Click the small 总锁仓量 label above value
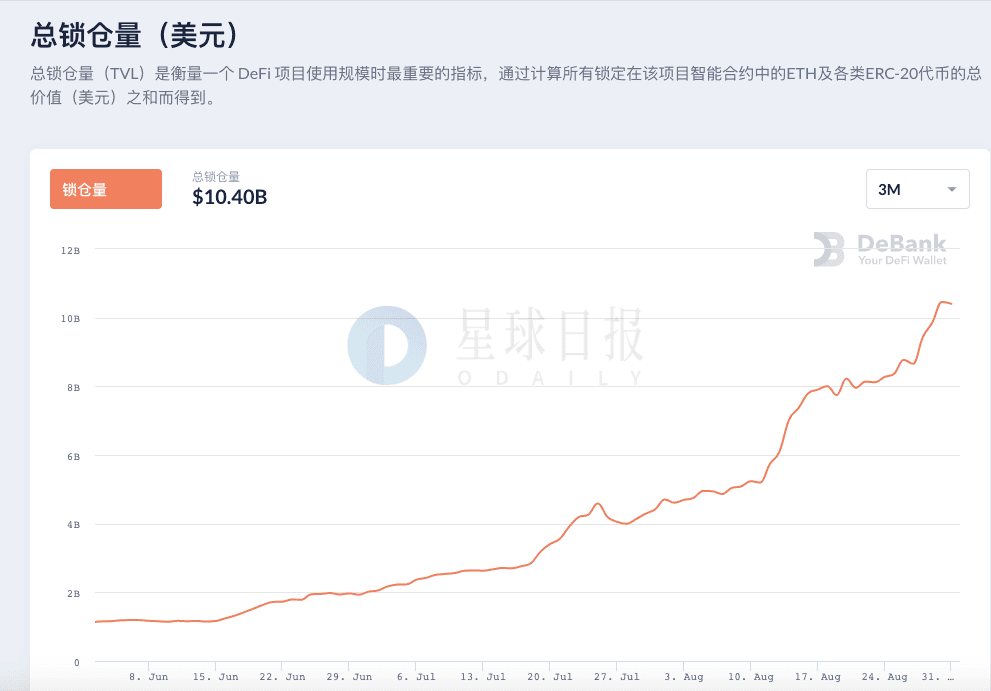This screenshot has height=691, width=991. [x=216, y=176]
